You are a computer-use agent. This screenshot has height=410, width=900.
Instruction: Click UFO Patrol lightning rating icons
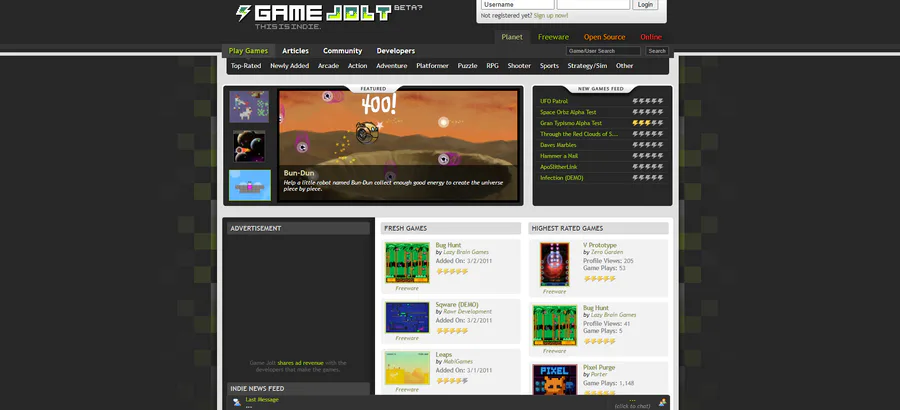[x=647, y=102]
